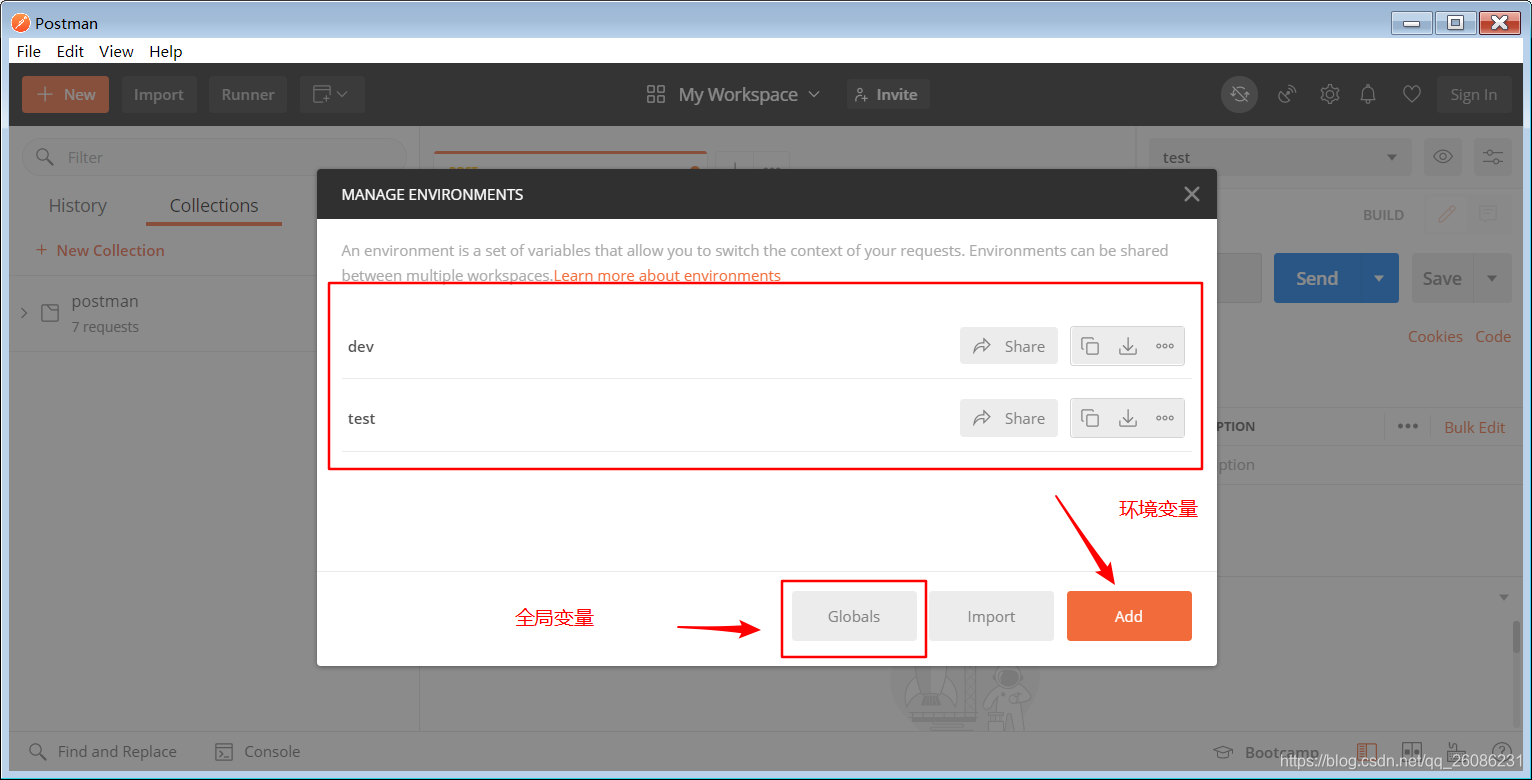This screenshot has height=780, width=1532.
Task: Open the Runner
Action: point(248,95)
